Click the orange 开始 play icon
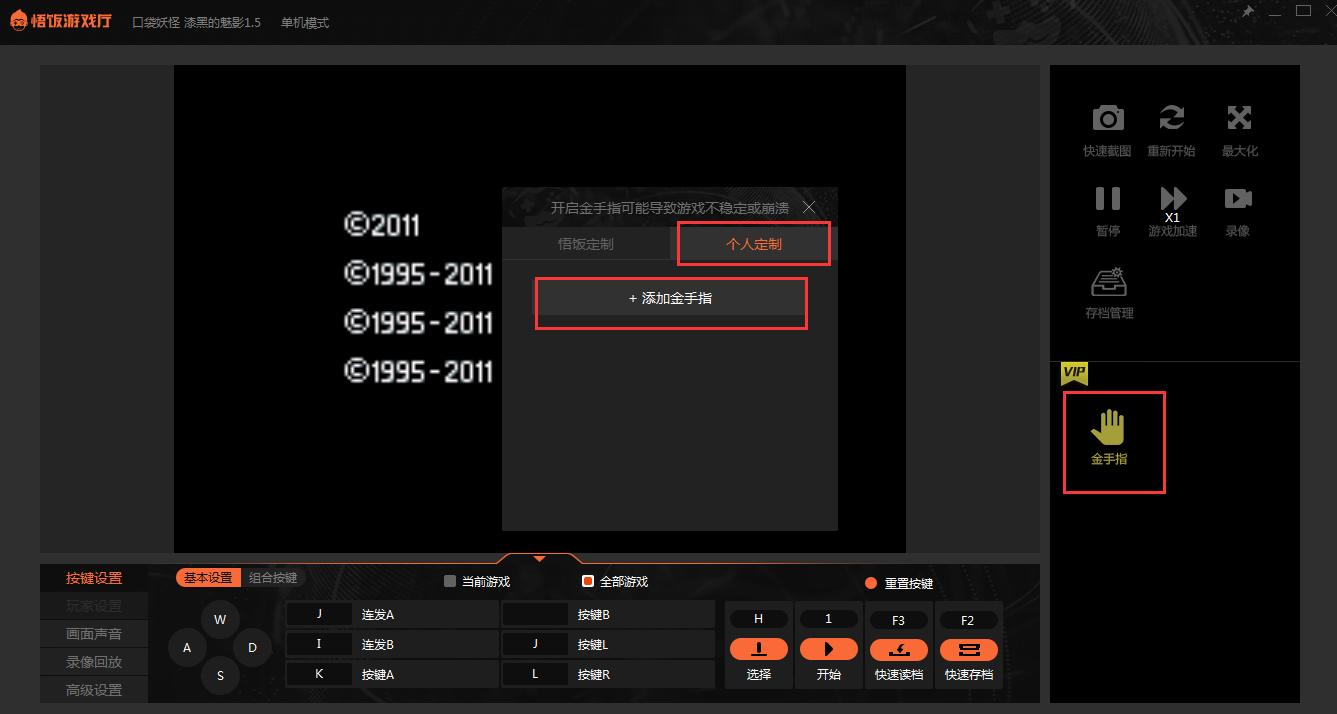This screenshot has width=1337, height=714. 828,649
